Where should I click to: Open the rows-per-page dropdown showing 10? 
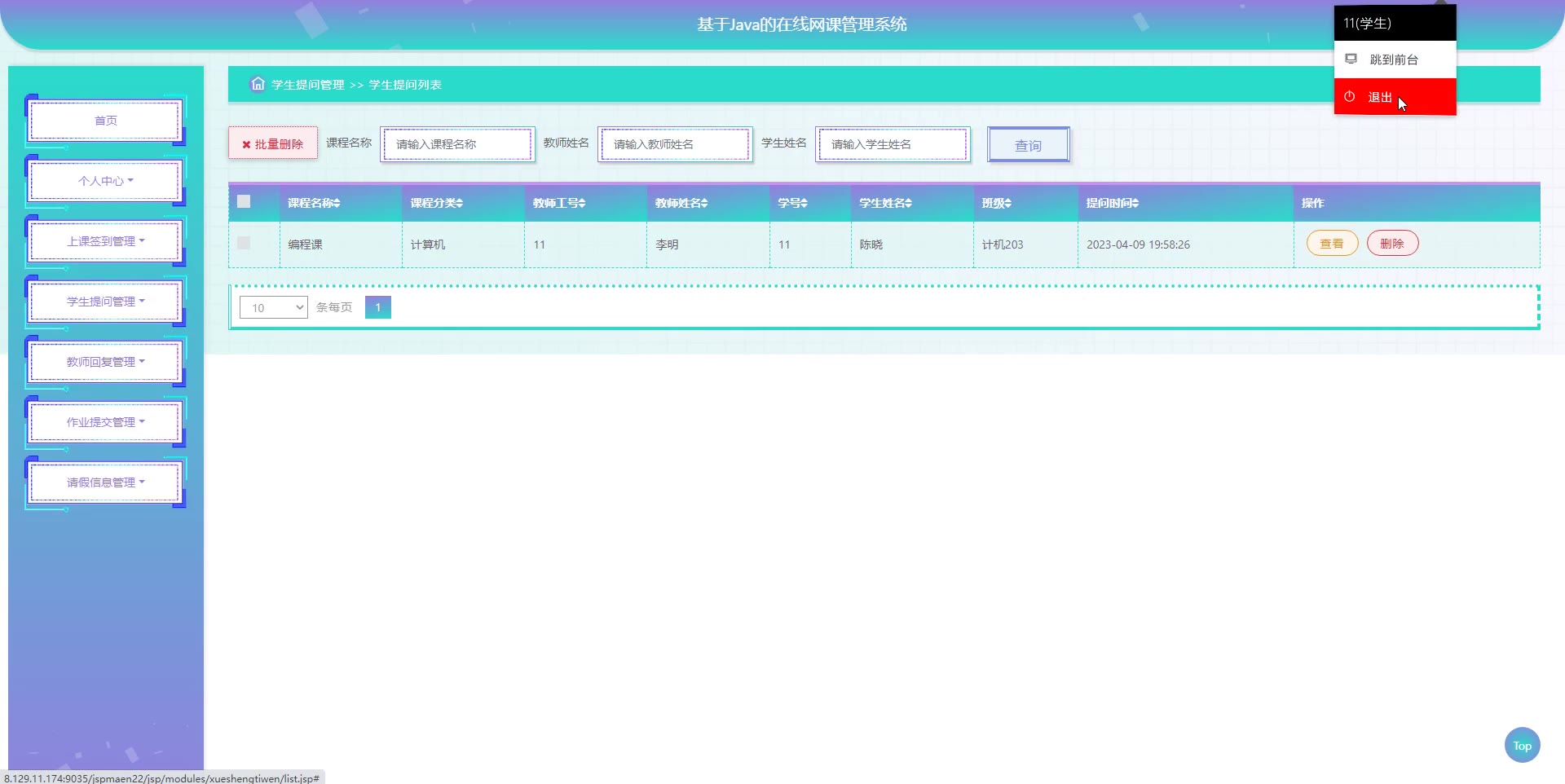274,307
